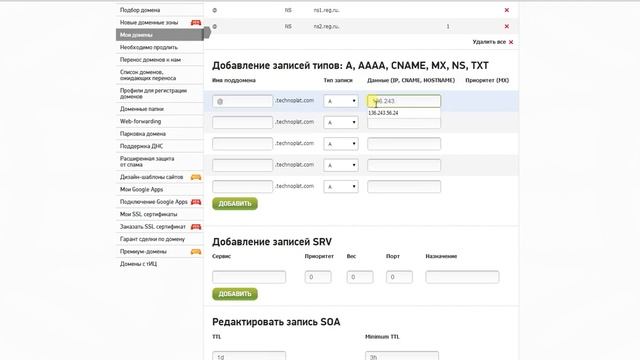Open Расширенная защита от спама link

click(147, 162)
